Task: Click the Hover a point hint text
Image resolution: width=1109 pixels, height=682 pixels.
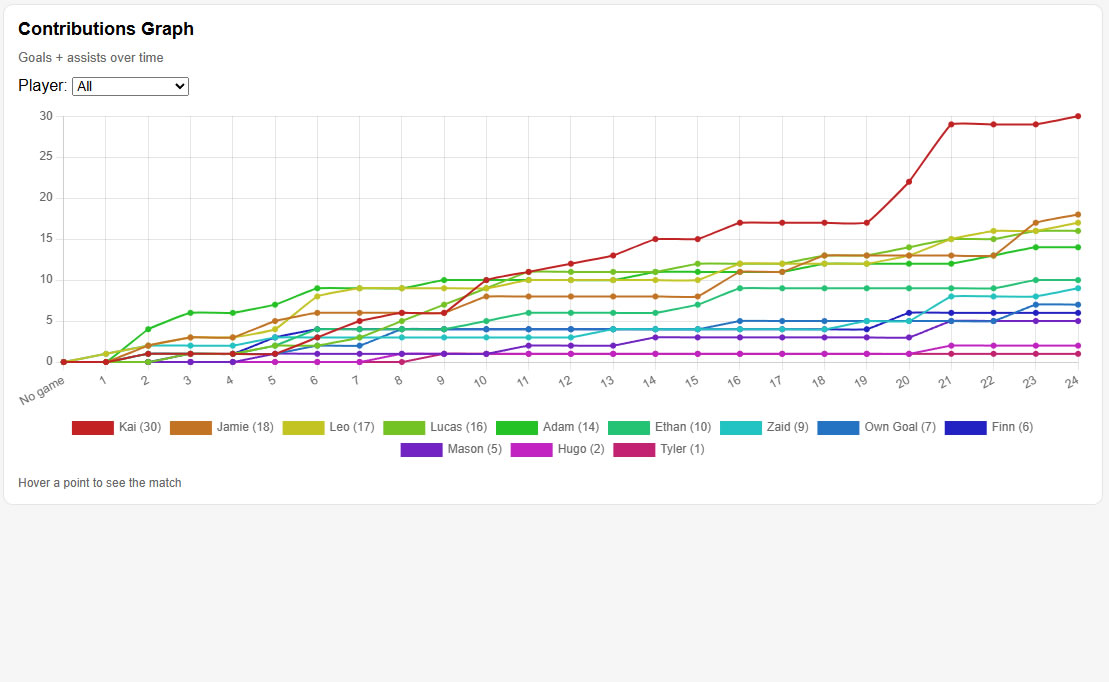Action: click(x=99, y=482)
